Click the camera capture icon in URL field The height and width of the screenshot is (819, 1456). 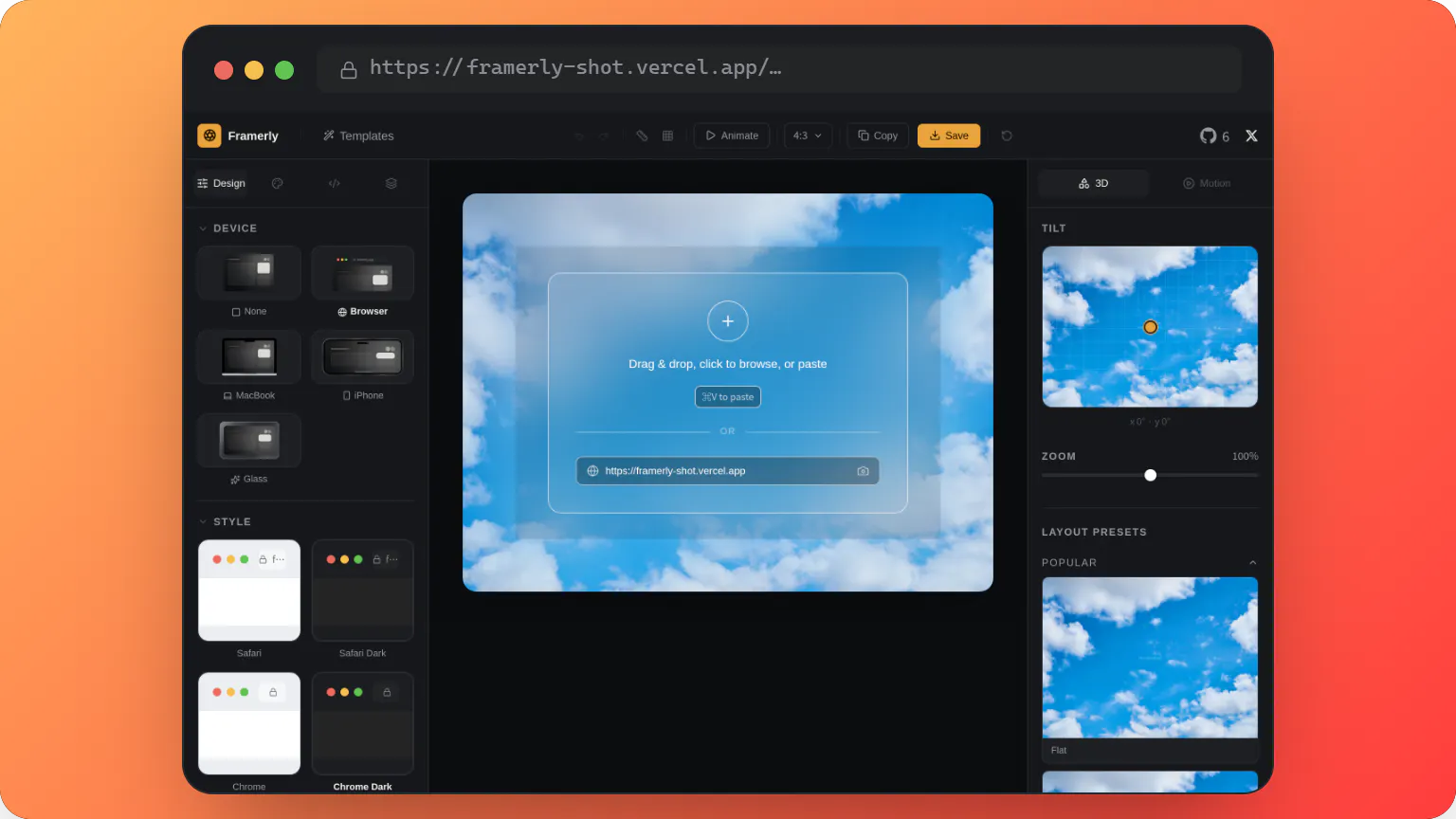[863, 471]
